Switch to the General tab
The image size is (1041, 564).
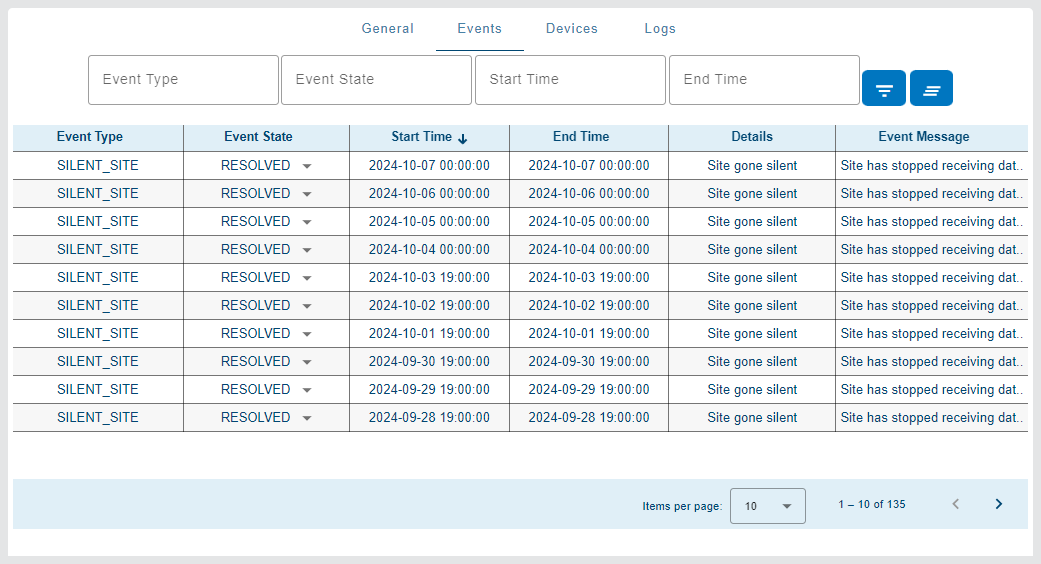pyautogui.click(x=388, y=29)
